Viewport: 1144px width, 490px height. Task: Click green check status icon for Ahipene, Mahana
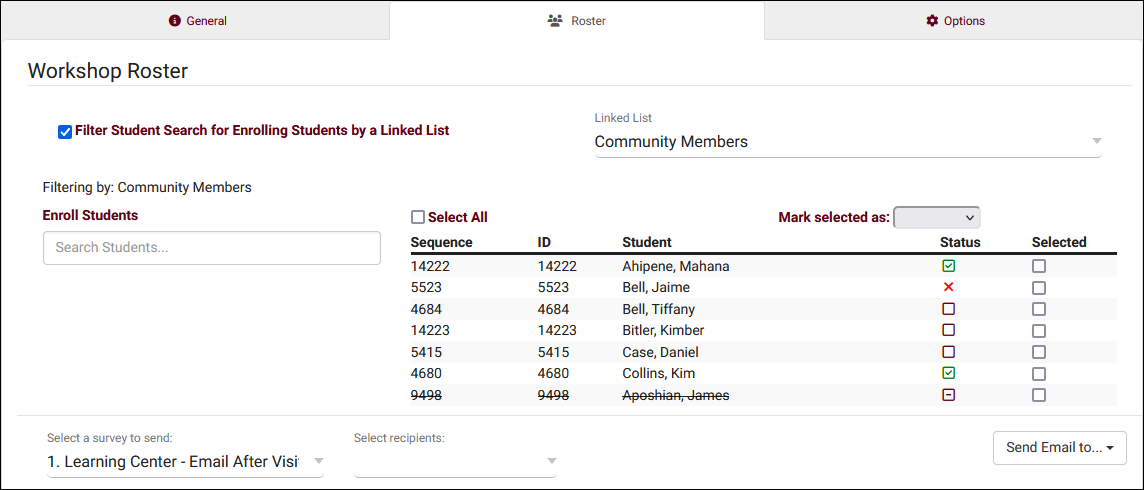pyautogui.click(x=948, y=266)
